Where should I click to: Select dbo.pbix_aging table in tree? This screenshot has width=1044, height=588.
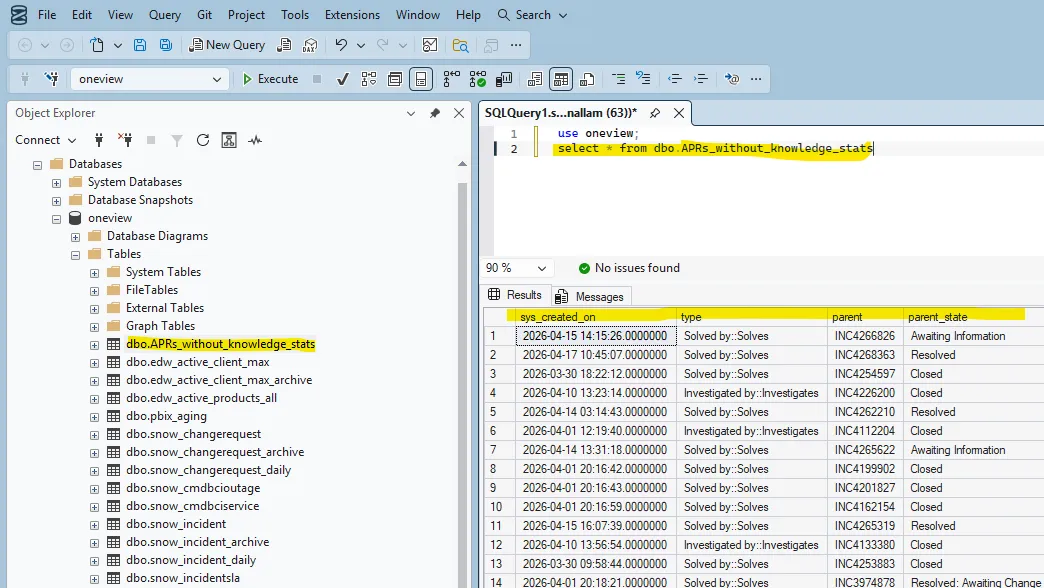(x=166, y=416)
